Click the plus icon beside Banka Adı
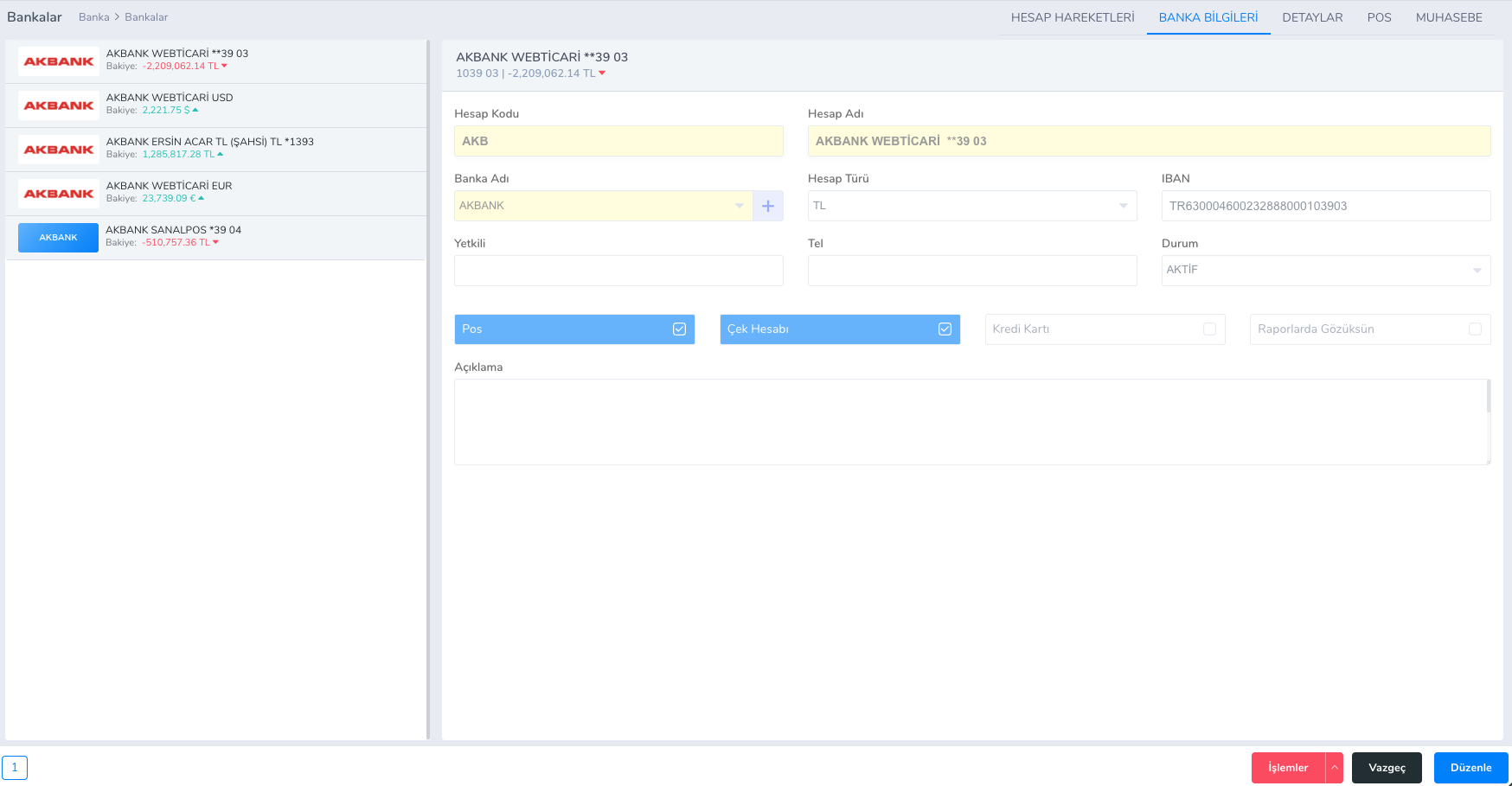 point(767,206)
